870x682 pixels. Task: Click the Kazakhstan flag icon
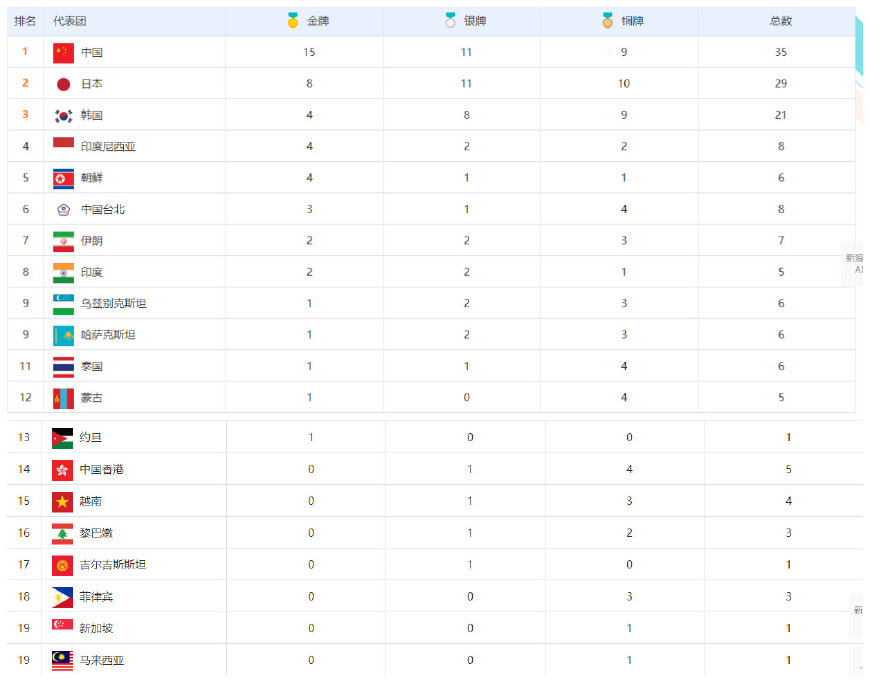(x=63, y=335)
